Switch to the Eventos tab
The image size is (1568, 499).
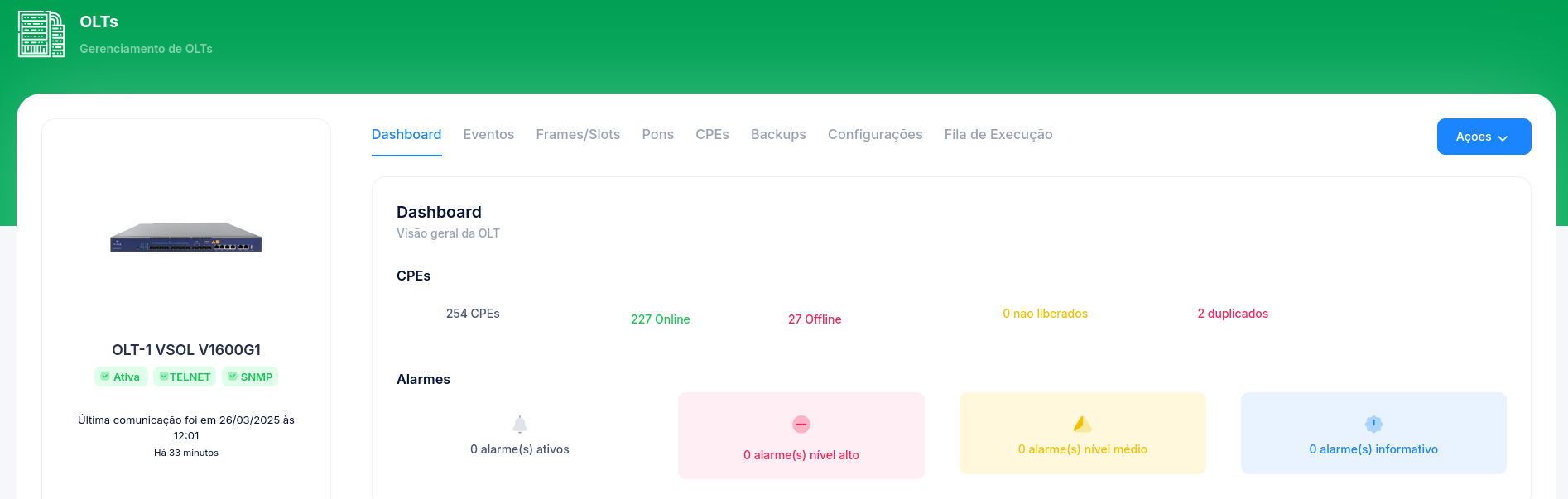(x=488, y=135)
